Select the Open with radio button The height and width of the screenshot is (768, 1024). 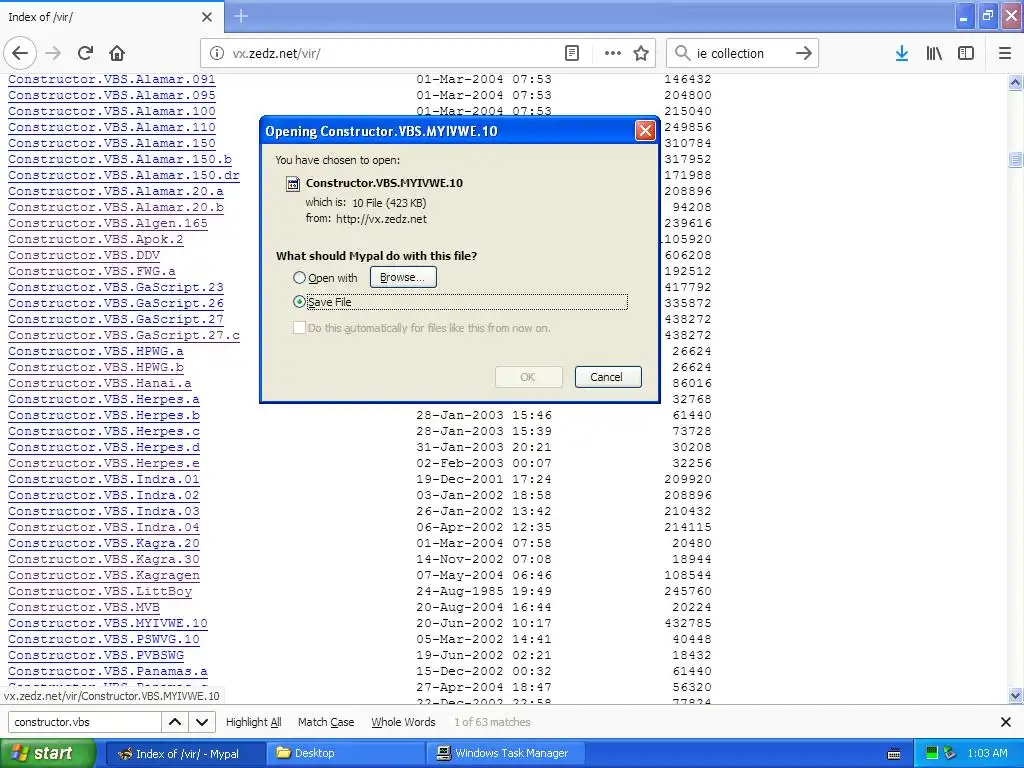point(299,278)
